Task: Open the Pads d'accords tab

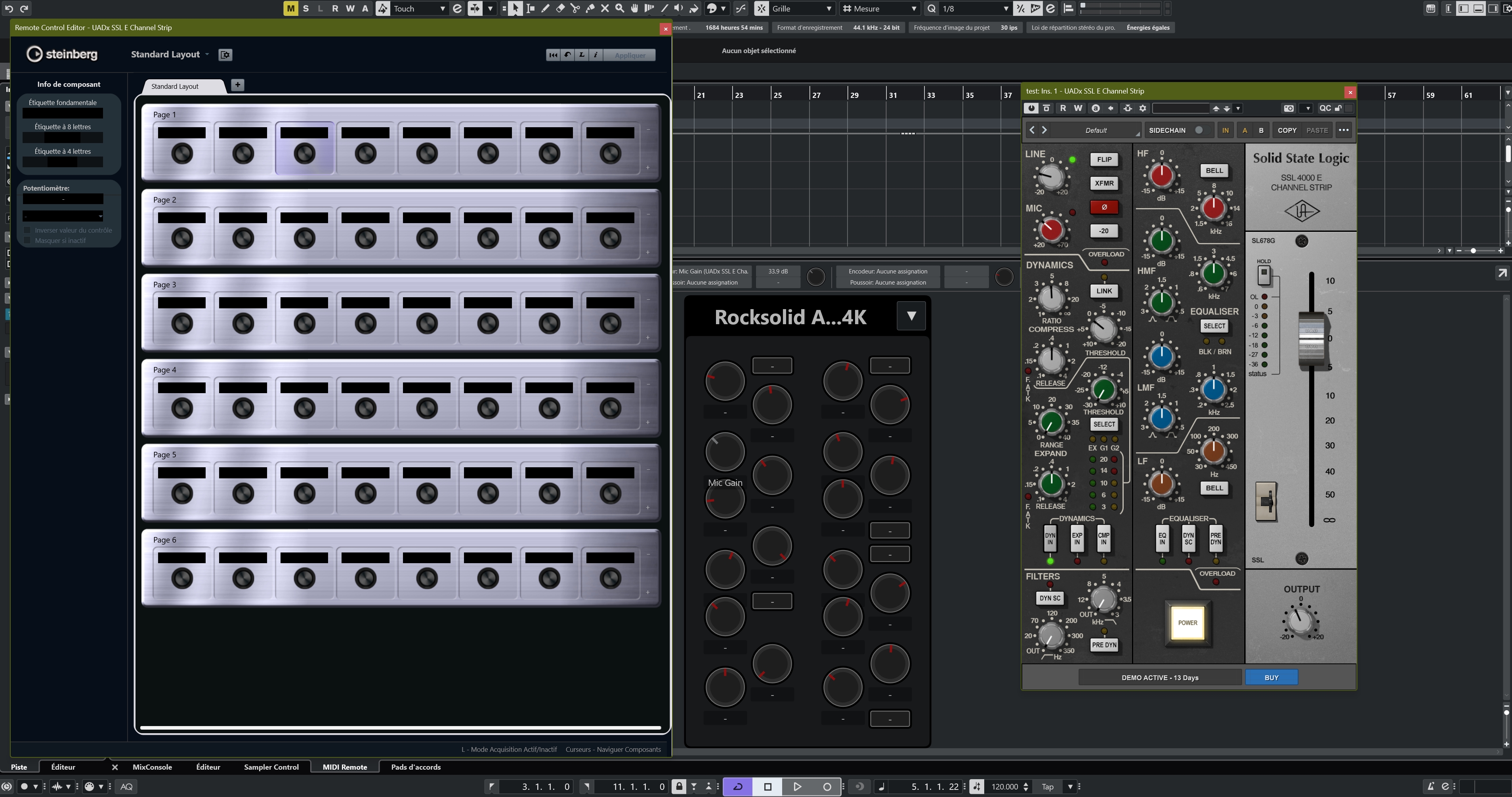Action: coord(416,767)
